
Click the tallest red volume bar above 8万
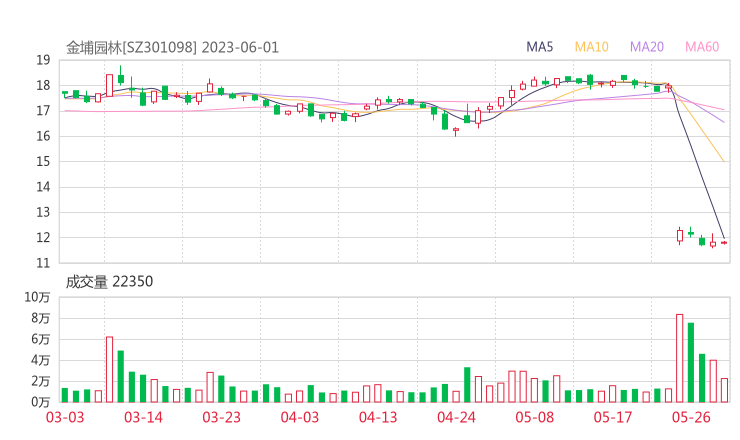click(680, 358)
